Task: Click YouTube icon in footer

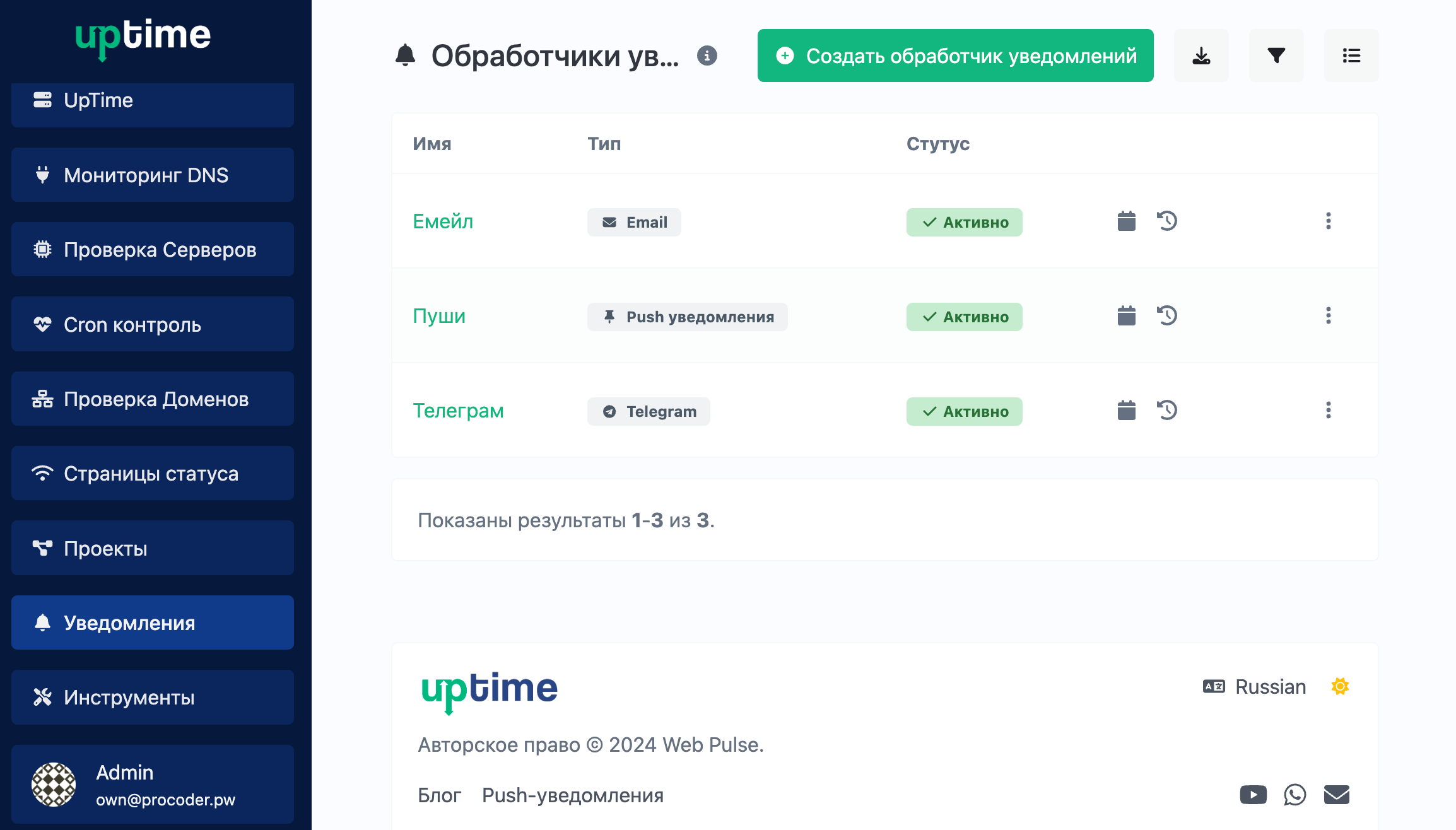Action: (1253, 795)
